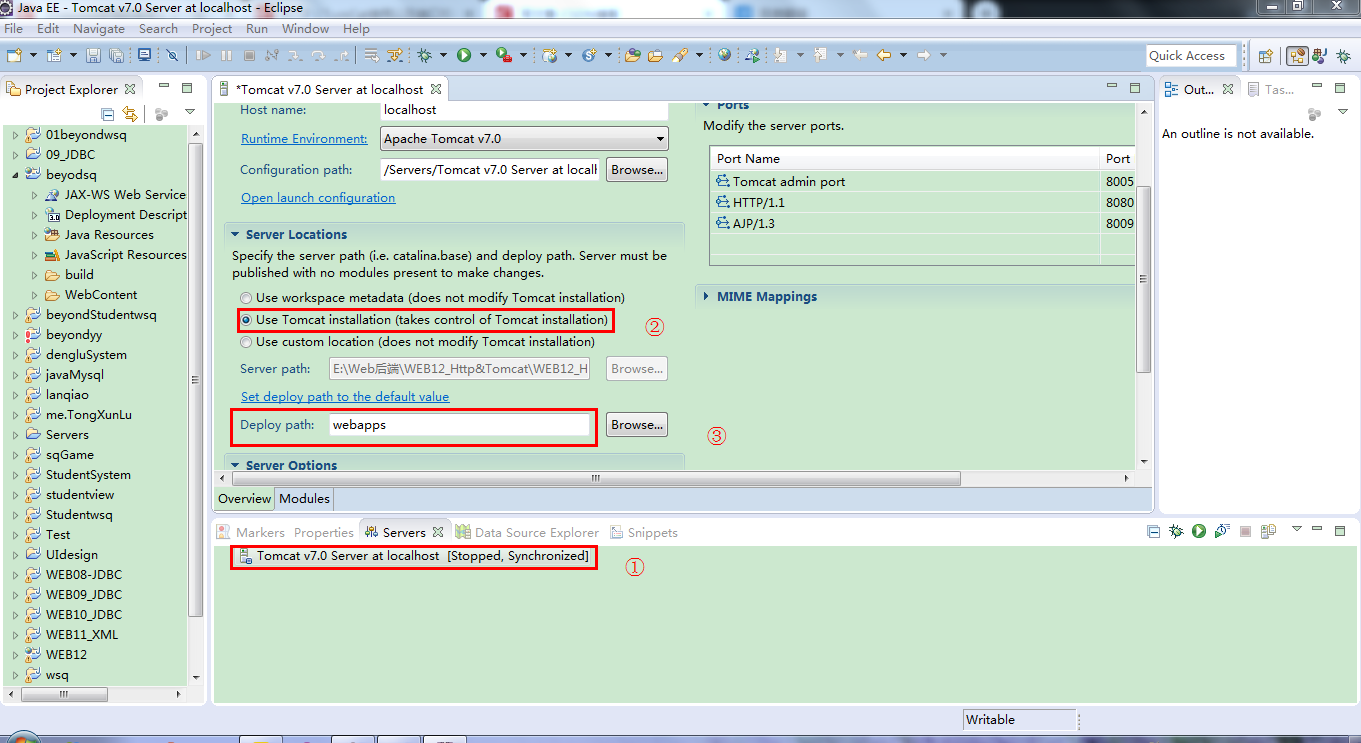Image resolution: width=1361 pixels, height=743 pixels.
Task: Click Set deploy path to default value link
Action: [x=345, y=397]
